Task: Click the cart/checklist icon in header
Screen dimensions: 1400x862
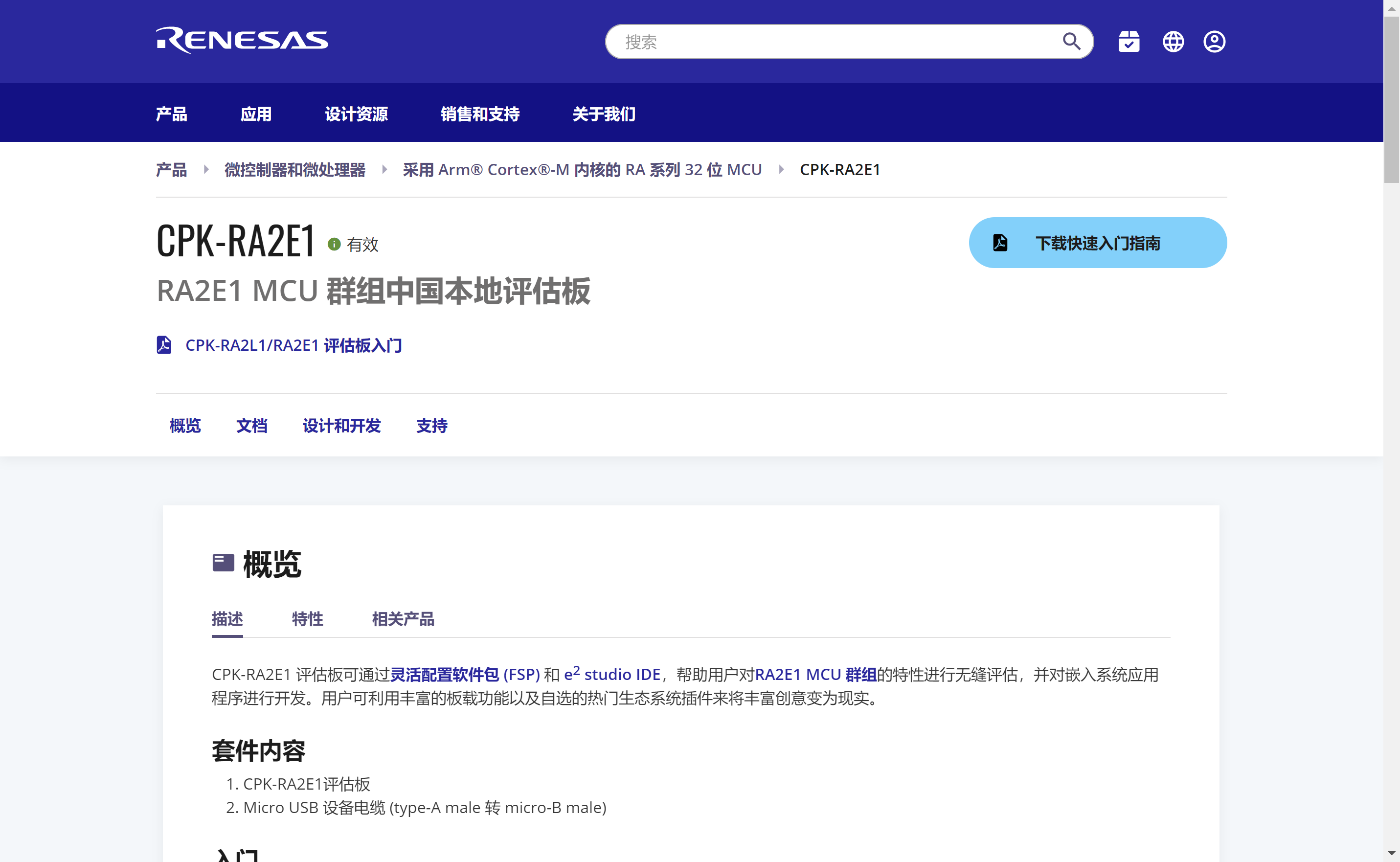Action: [x=1129, y=41]
